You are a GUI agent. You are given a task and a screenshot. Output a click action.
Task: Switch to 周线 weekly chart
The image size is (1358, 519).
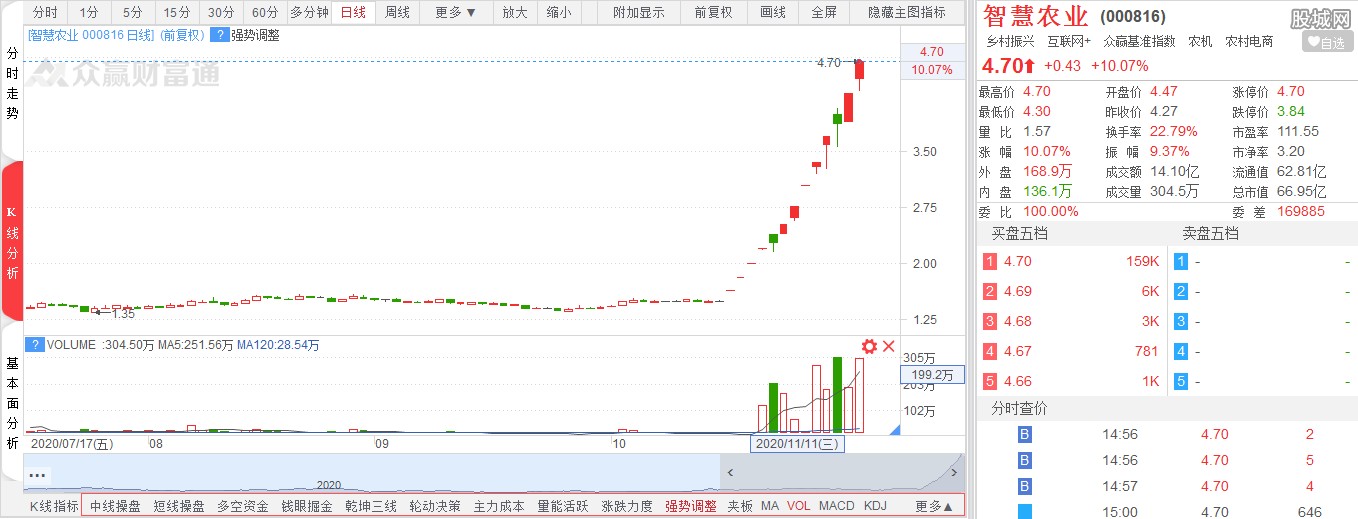click(x=397, y=12)
